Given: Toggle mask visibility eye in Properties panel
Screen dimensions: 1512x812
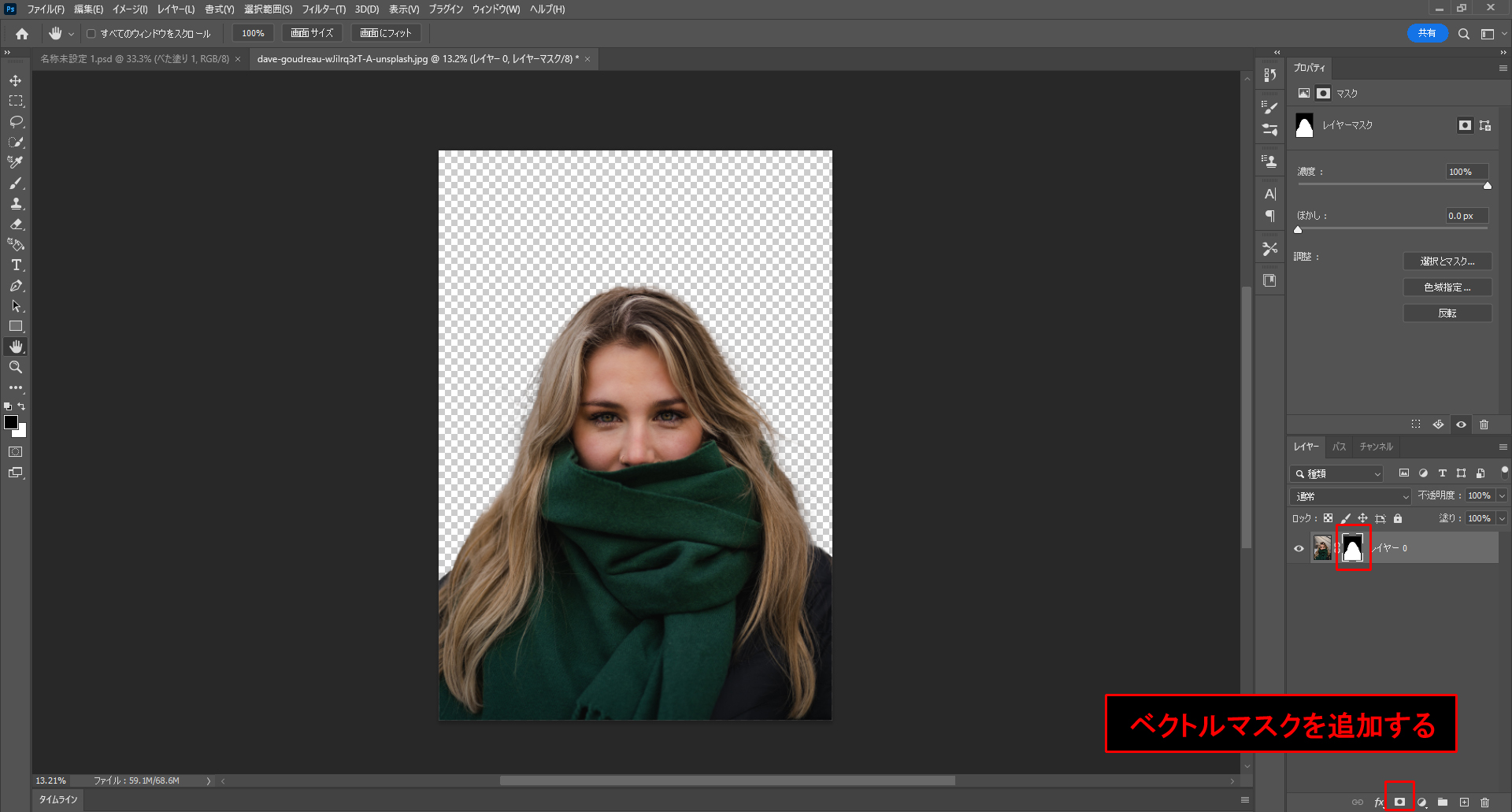Looking at the screenshot, I should click(1461, 425).
